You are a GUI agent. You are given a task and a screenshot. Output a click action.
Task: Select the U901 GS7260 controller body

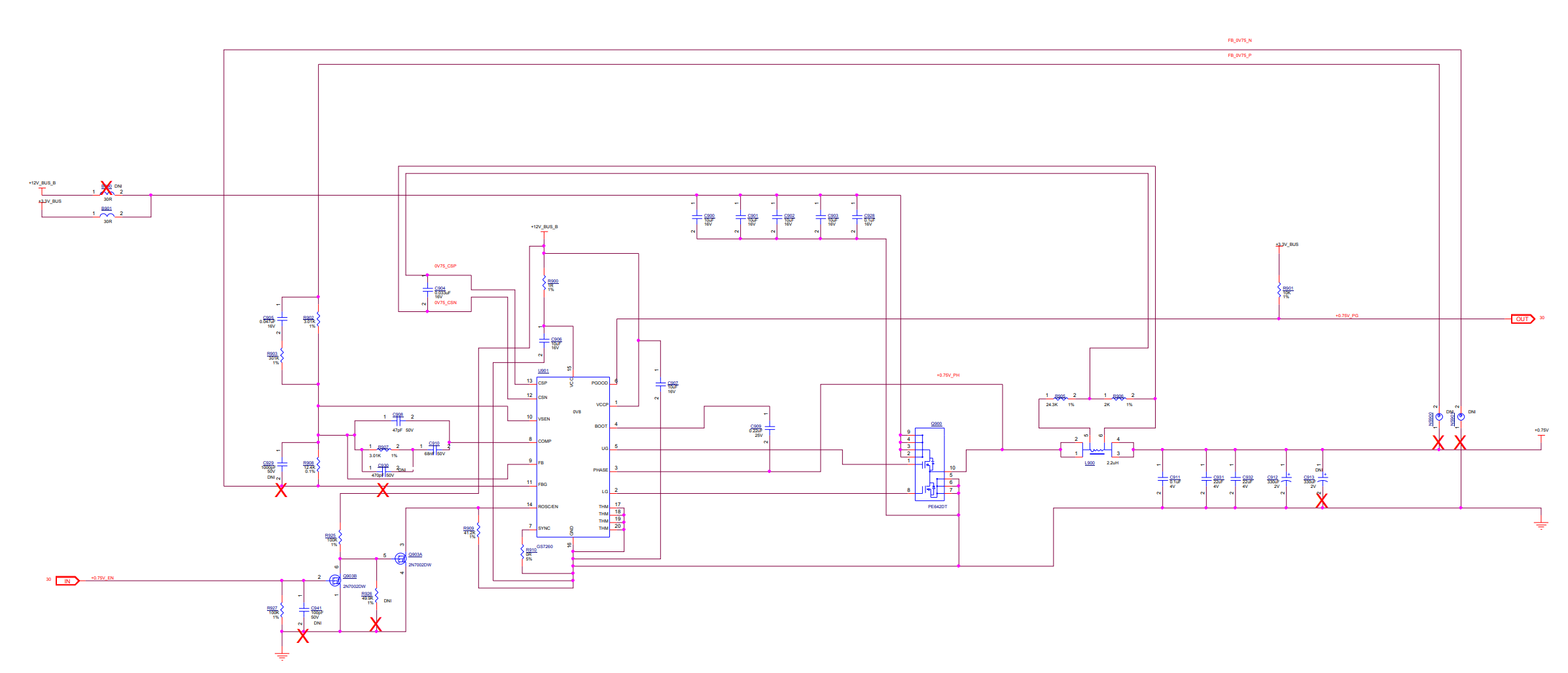[x=573, y=458]
